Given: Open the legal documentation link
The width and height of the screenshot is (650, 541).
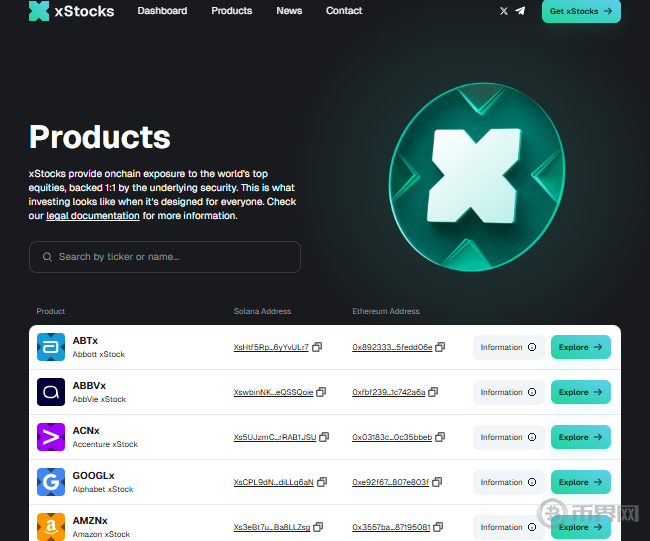Looking at the screenshot, I should point(93,216).
